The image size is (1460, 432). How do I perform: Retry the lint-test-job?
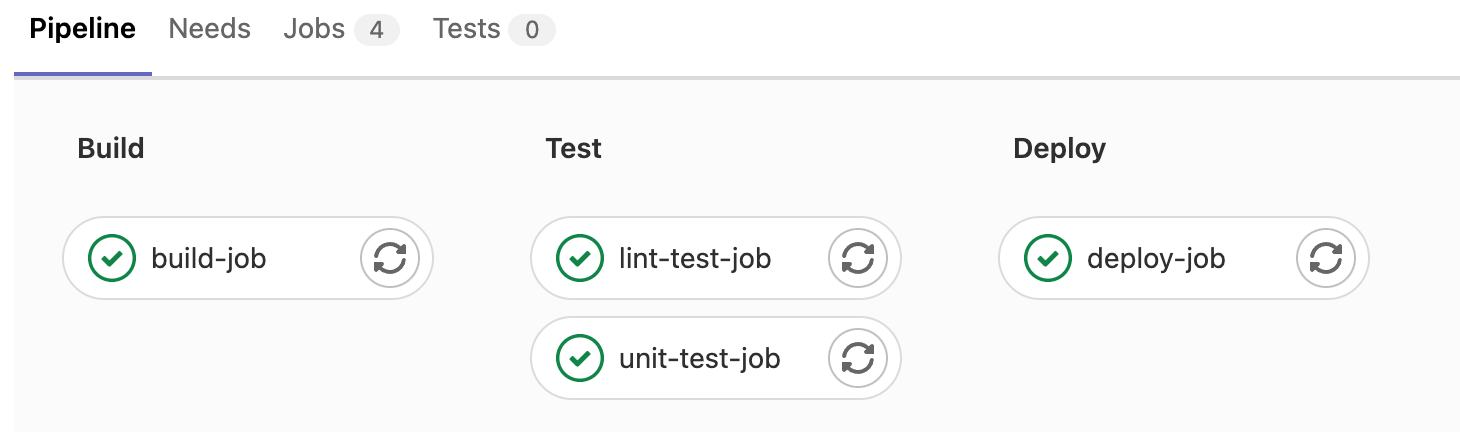click(x=858, y=259)
